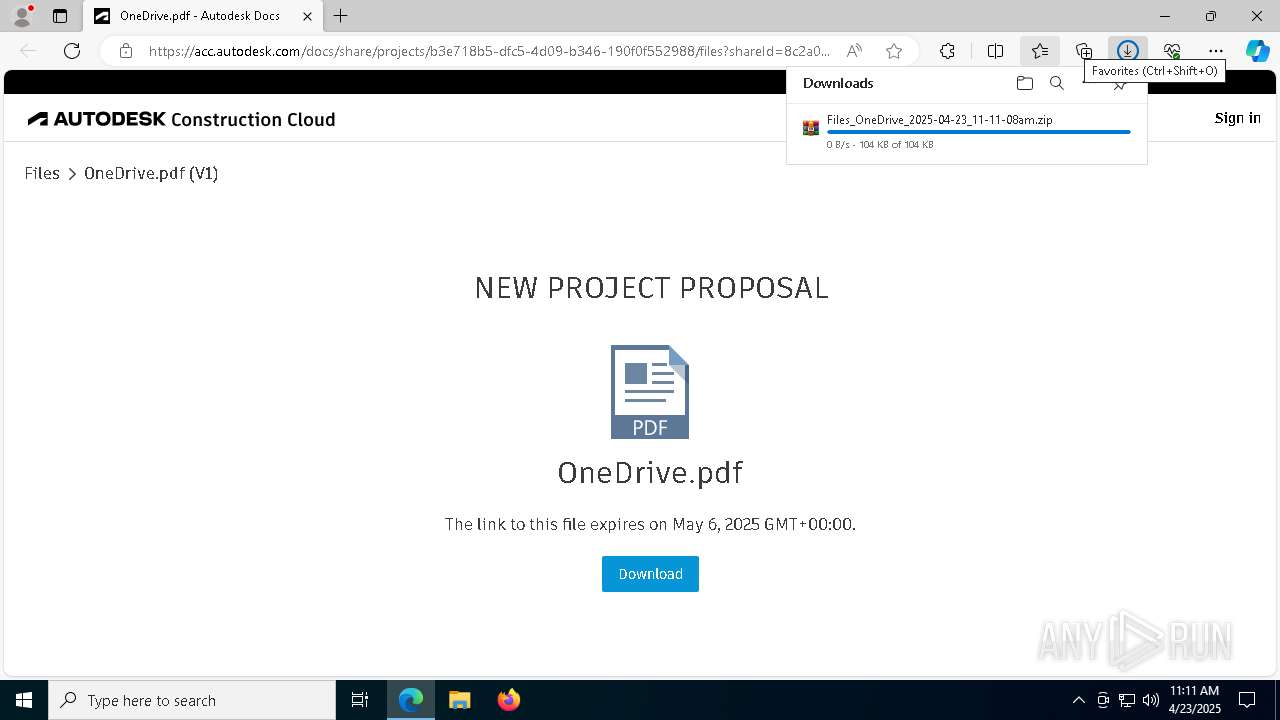Open the notification center
Viewport: 1280px width, 720px height.
[1247, 700]
